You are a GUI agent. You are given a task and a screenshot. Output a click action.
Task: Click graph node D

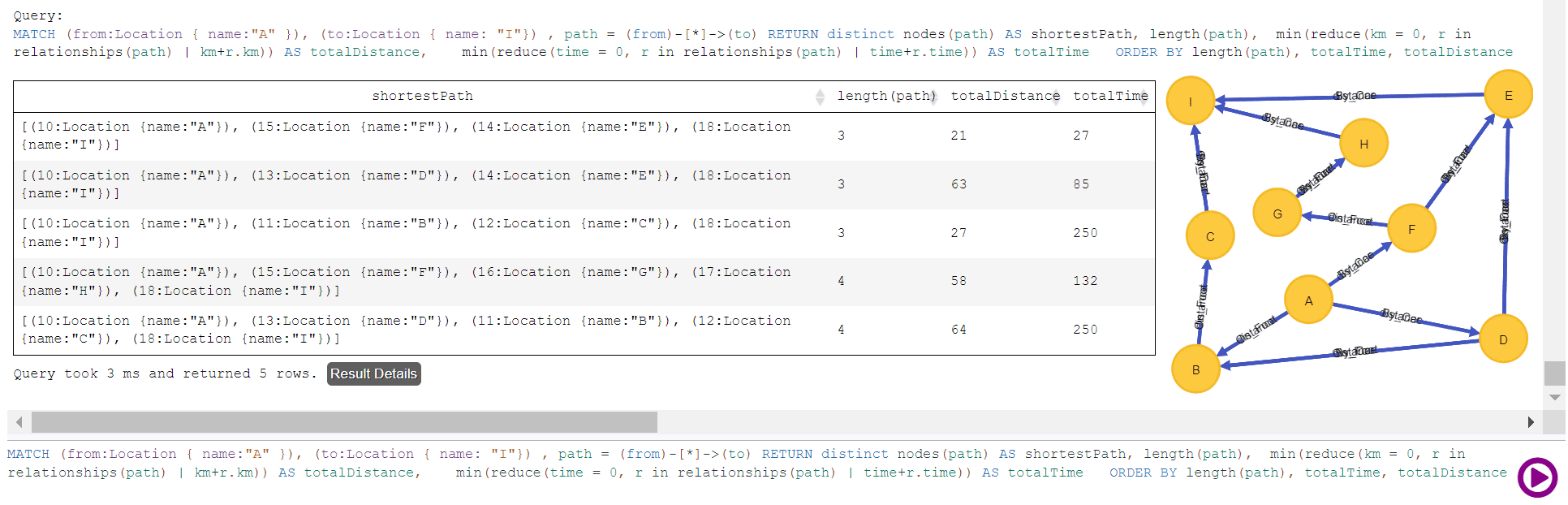[x=1503, y=339]
